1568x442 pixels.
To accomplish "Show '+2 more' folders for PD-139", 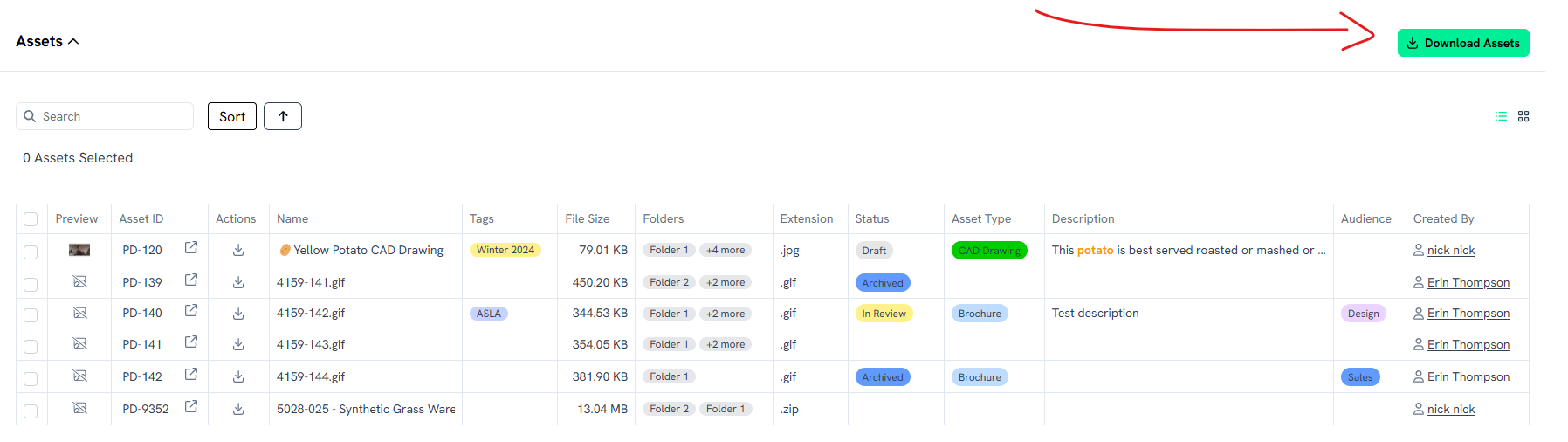I will point(726,282).
